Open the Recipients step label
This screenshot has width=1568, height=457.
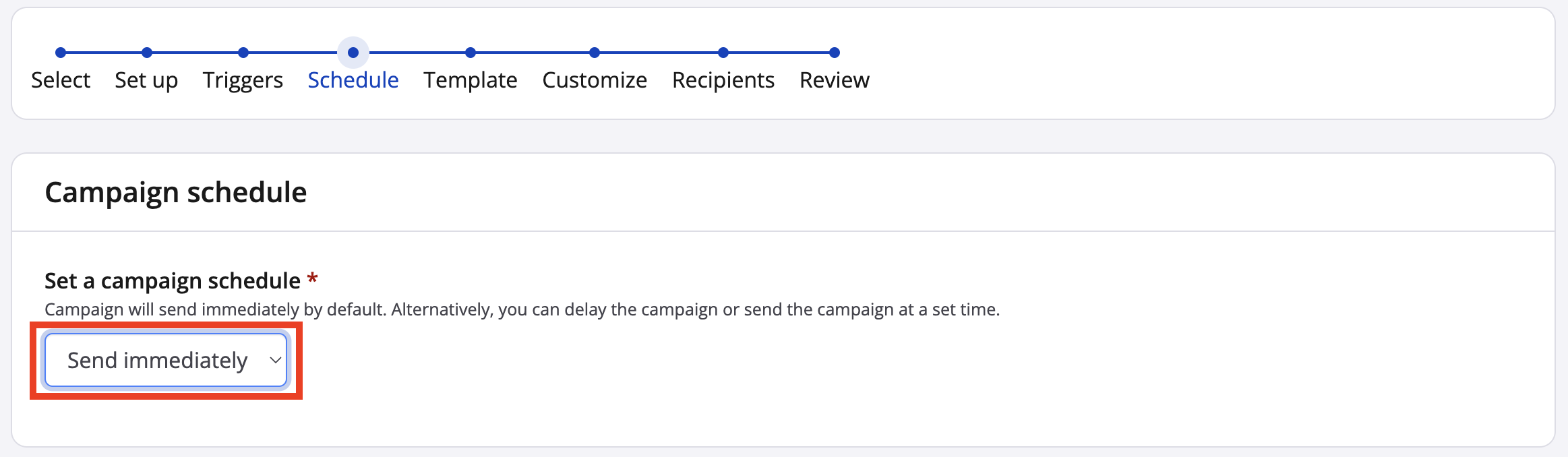click(x=723, y=80)
